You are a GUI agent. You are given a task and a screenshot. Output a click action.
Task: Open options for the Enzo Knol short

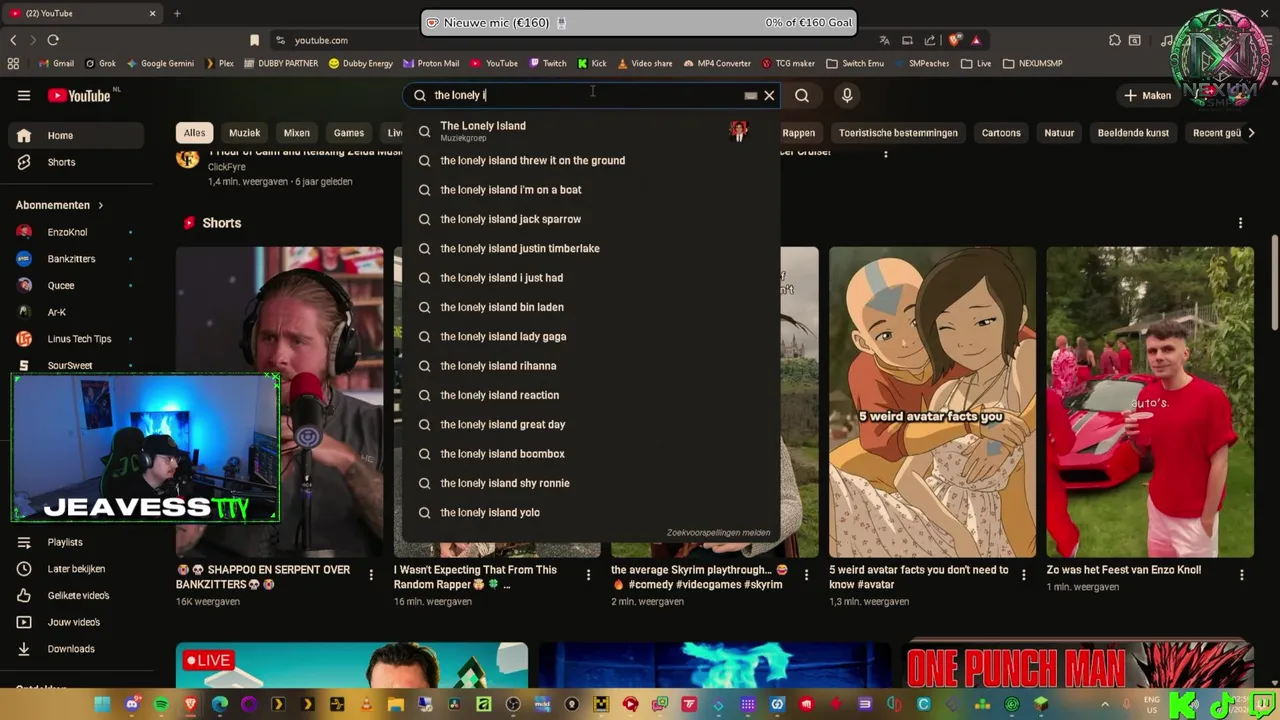tap(1242, 575)
